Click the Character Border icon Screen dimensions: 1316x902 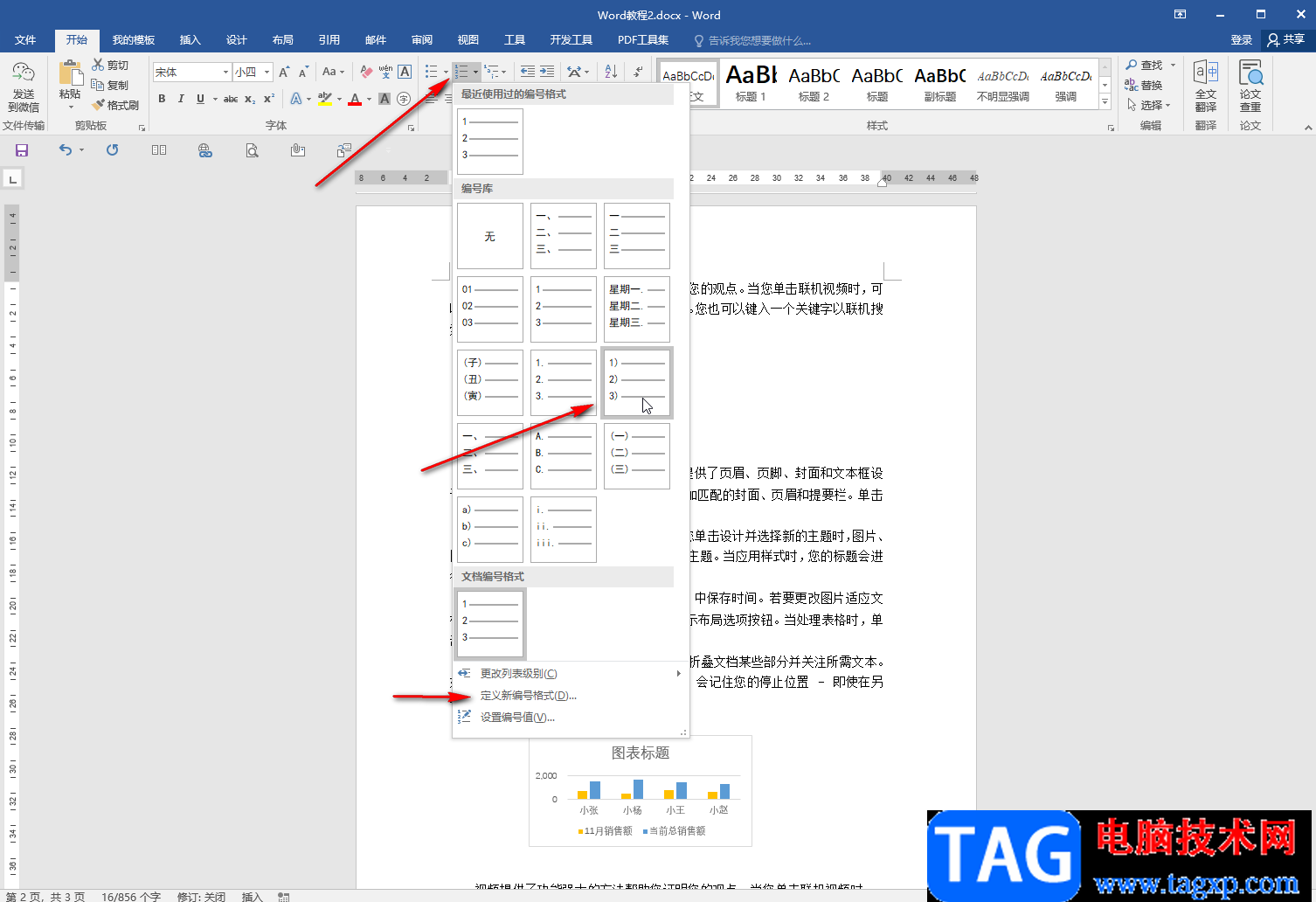[405, 72]
